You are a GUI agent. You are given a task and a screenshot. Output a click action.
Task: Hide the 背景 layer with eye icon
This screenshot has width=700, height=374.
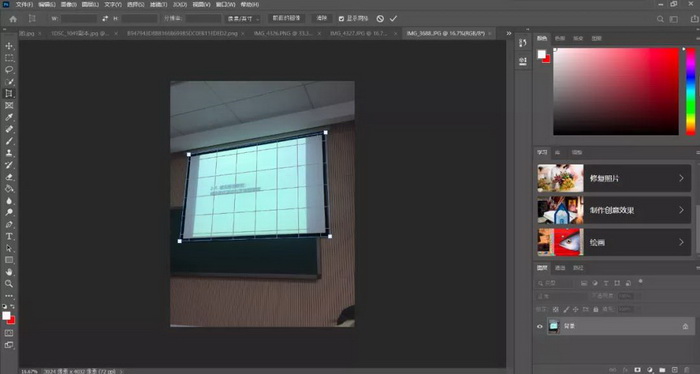point(540,326)
